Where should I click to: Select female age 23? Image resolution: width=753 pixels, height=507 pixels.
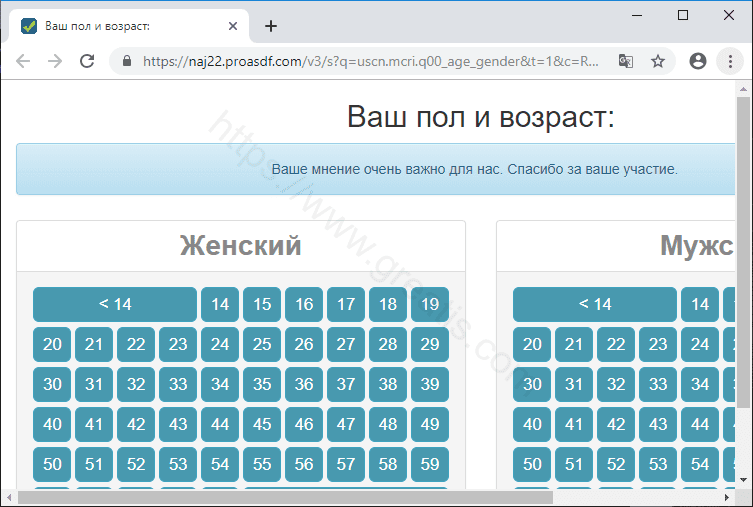[x=178, y=344]
